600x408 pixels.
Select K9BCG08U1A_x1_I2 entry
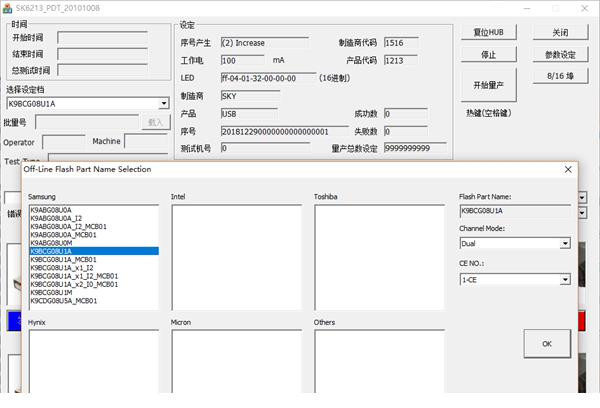pyautogui.click(x=94, y=268)
